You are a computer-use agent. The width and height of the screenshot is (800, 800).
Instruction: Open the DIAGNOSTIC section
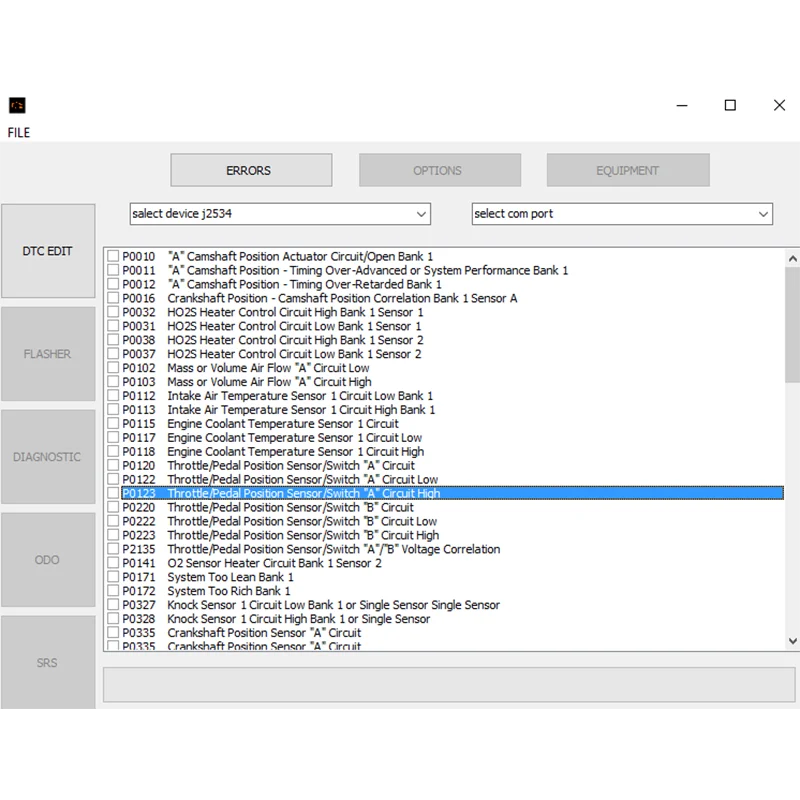click(48, 457)
